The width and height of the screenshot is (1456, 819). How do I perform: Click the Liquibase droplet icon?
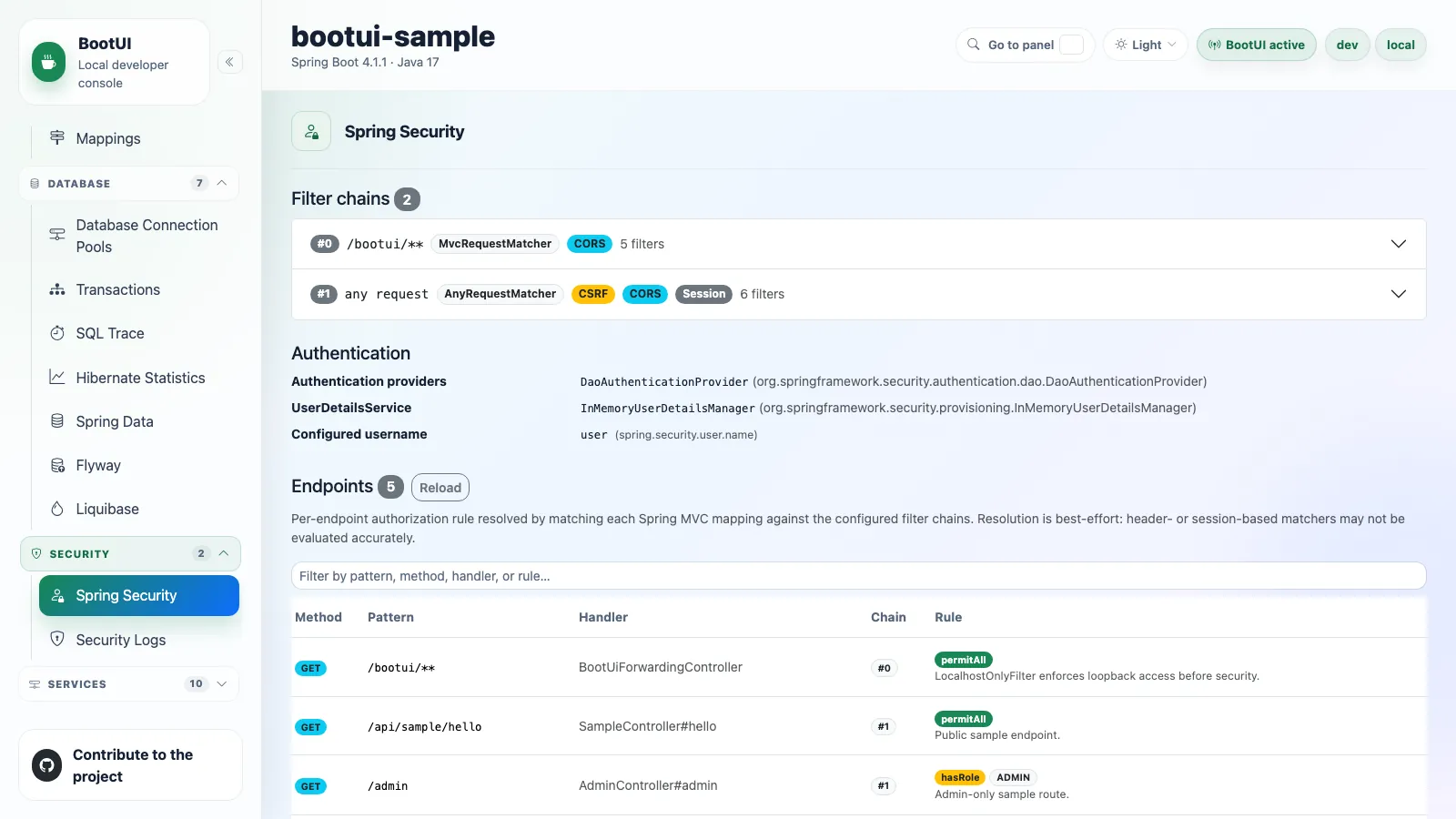click(57, 509)
